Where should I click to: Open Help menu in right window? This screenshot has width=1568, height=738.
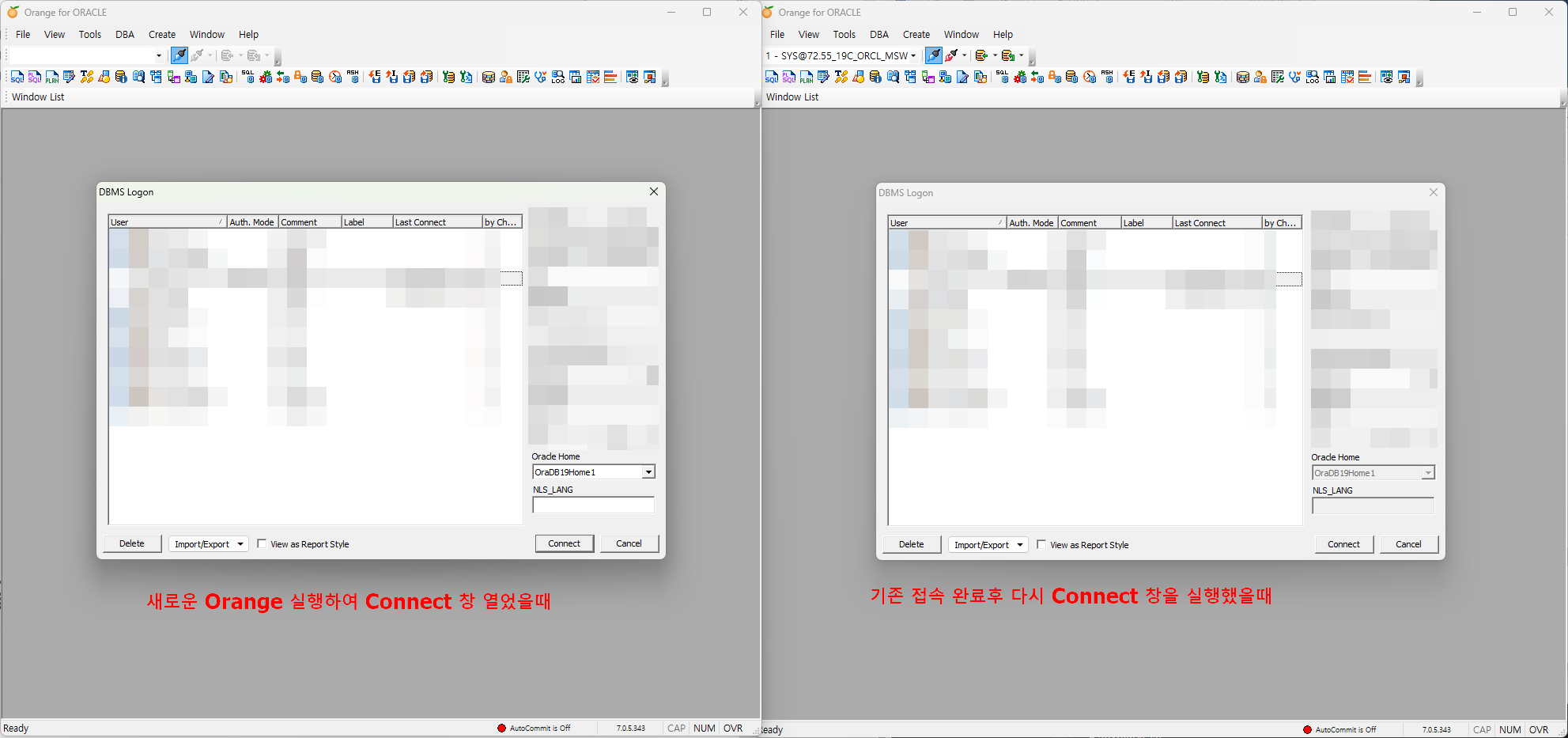coord(1003,34)
